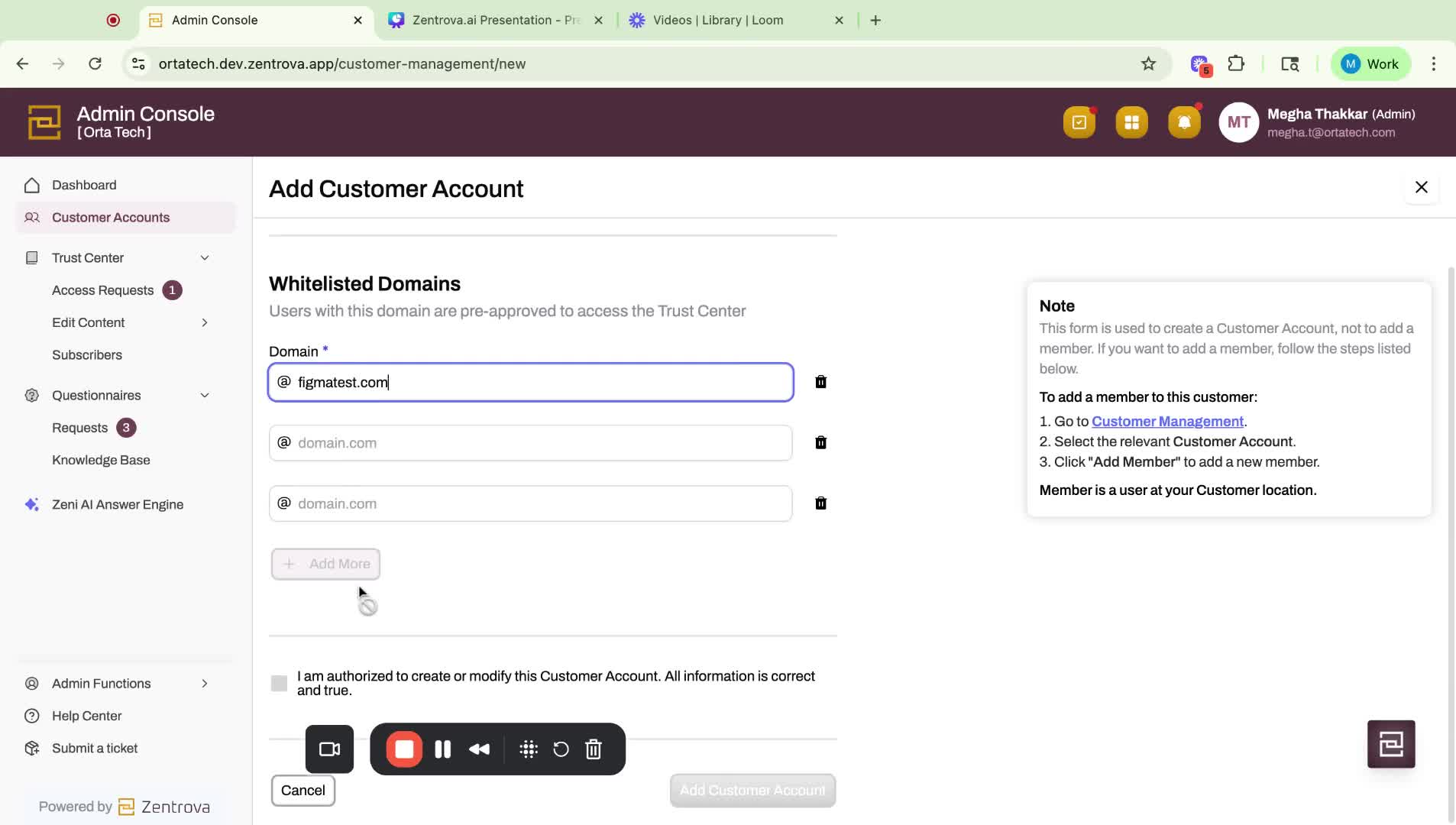The image size is (1456, 825).
Task: Open the tasks checklist icon in header
Action: (x=1079, y=122)
